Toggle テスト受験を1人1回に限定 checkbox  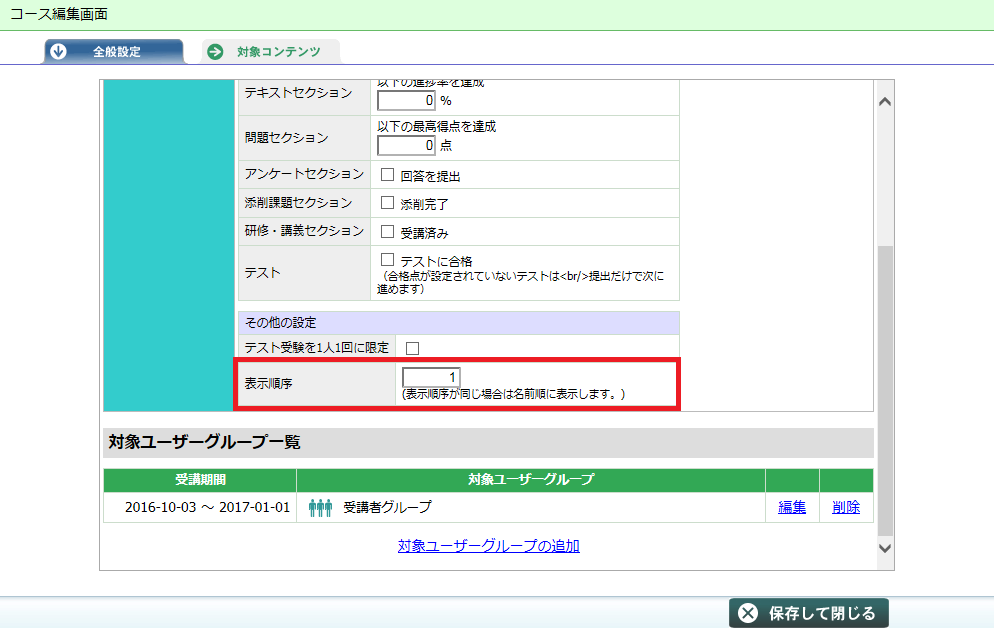413,348
